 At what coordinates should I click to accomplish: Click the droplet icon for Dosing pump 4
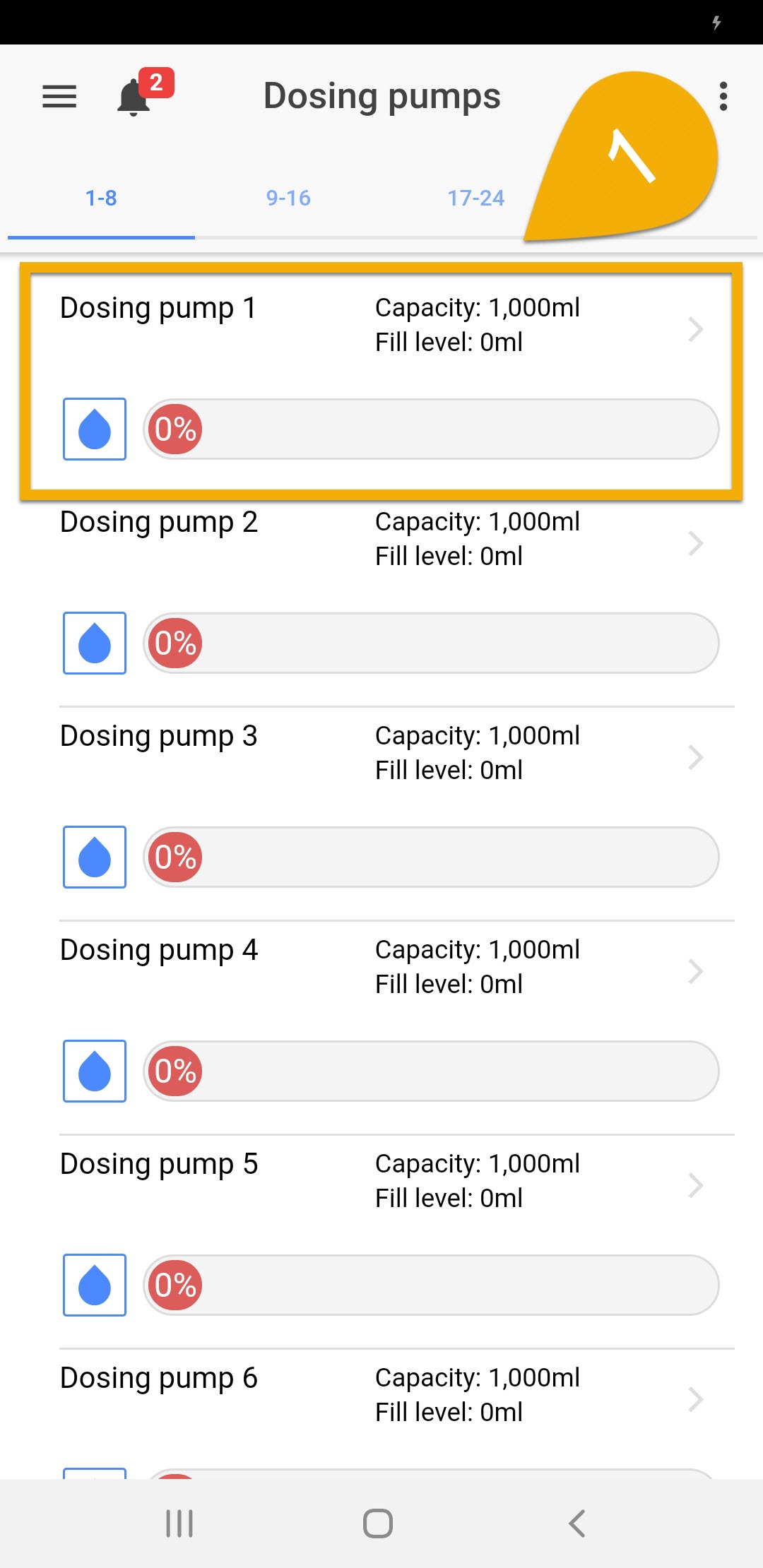click(94, 1071)
